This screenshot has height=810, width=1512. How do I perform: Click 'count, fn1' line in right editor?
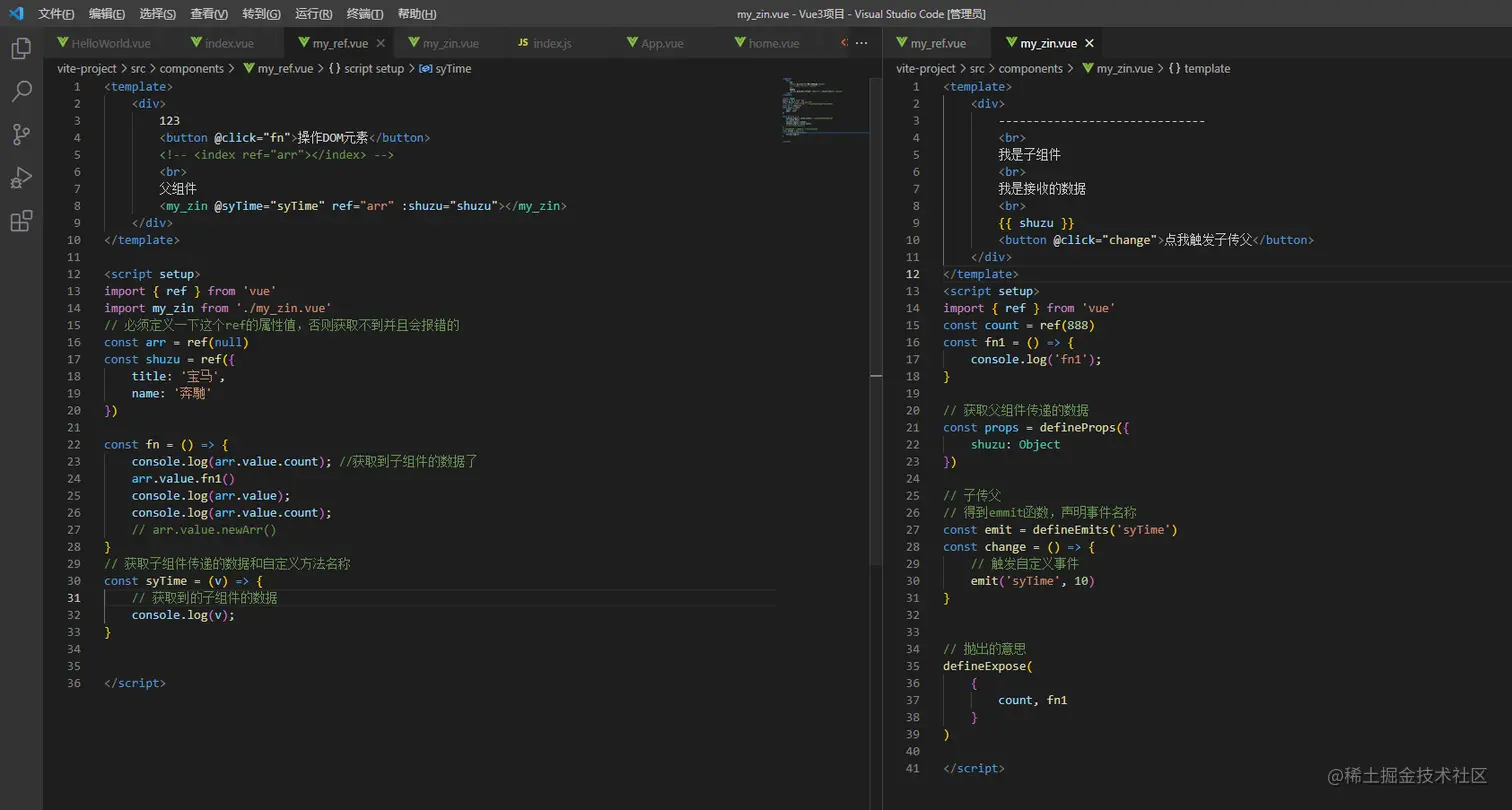click(1033, 700)
